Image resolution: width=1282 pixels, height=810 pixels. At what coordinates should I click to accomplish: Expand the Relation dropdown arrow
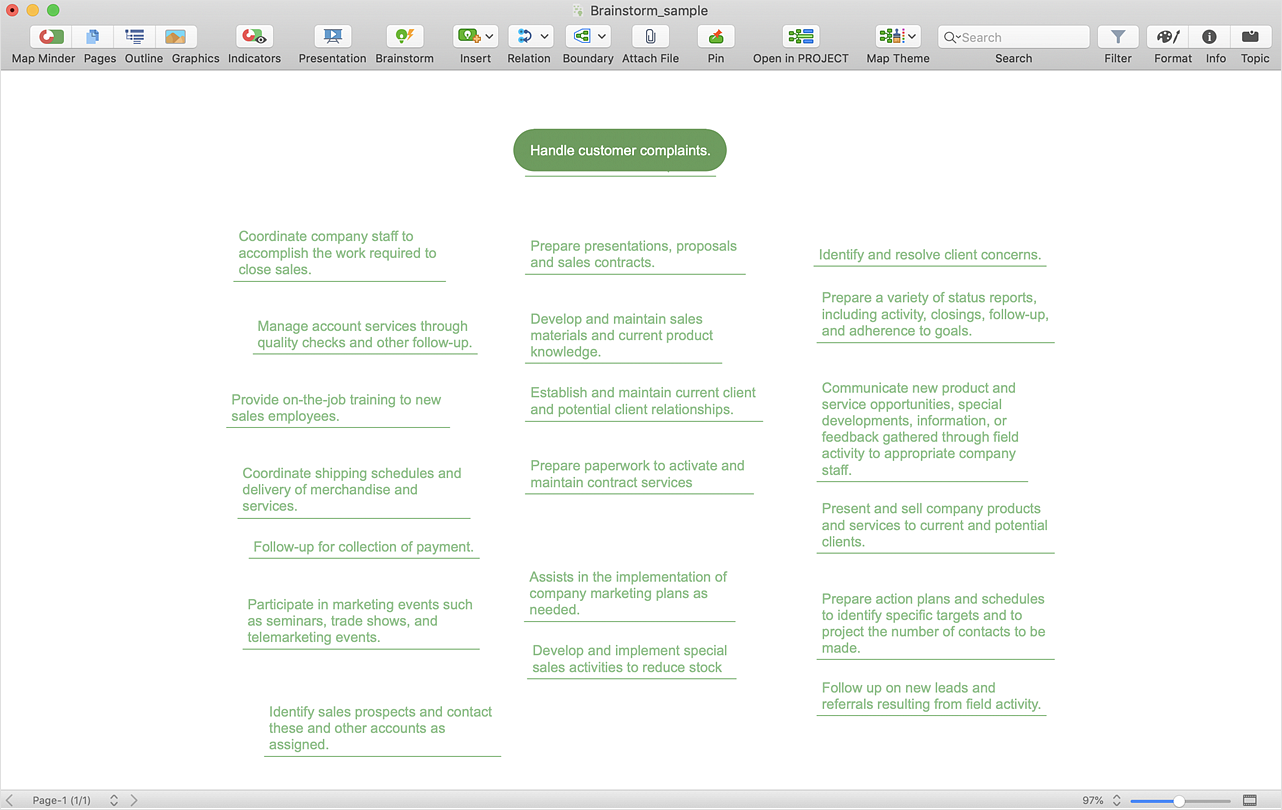pyautogui.click(x=544, y=37)
